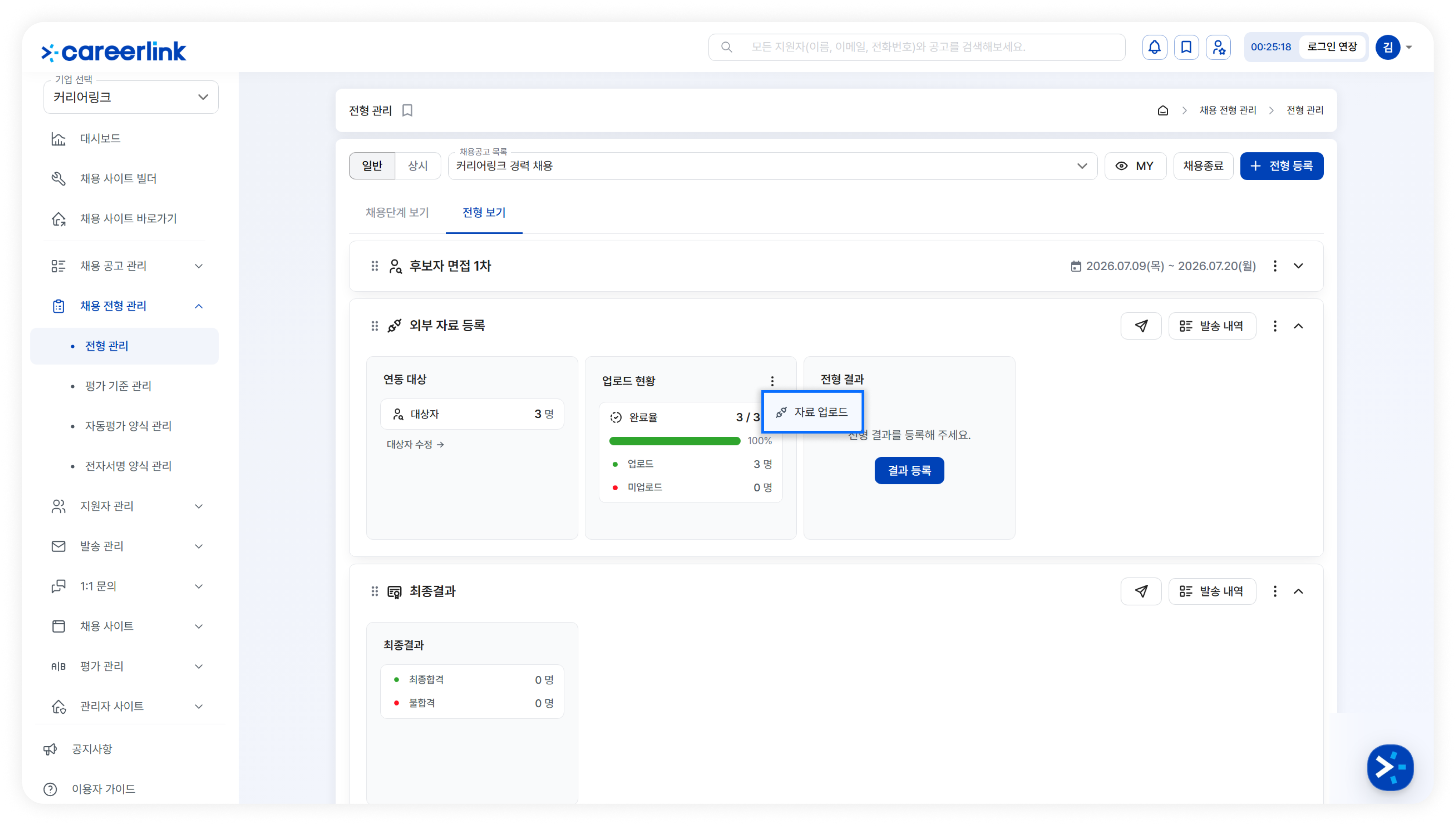Open 평가 기준 관리 submenu item
The height and width of the screenshot is (826, 1456).
(x=118, y=386)
